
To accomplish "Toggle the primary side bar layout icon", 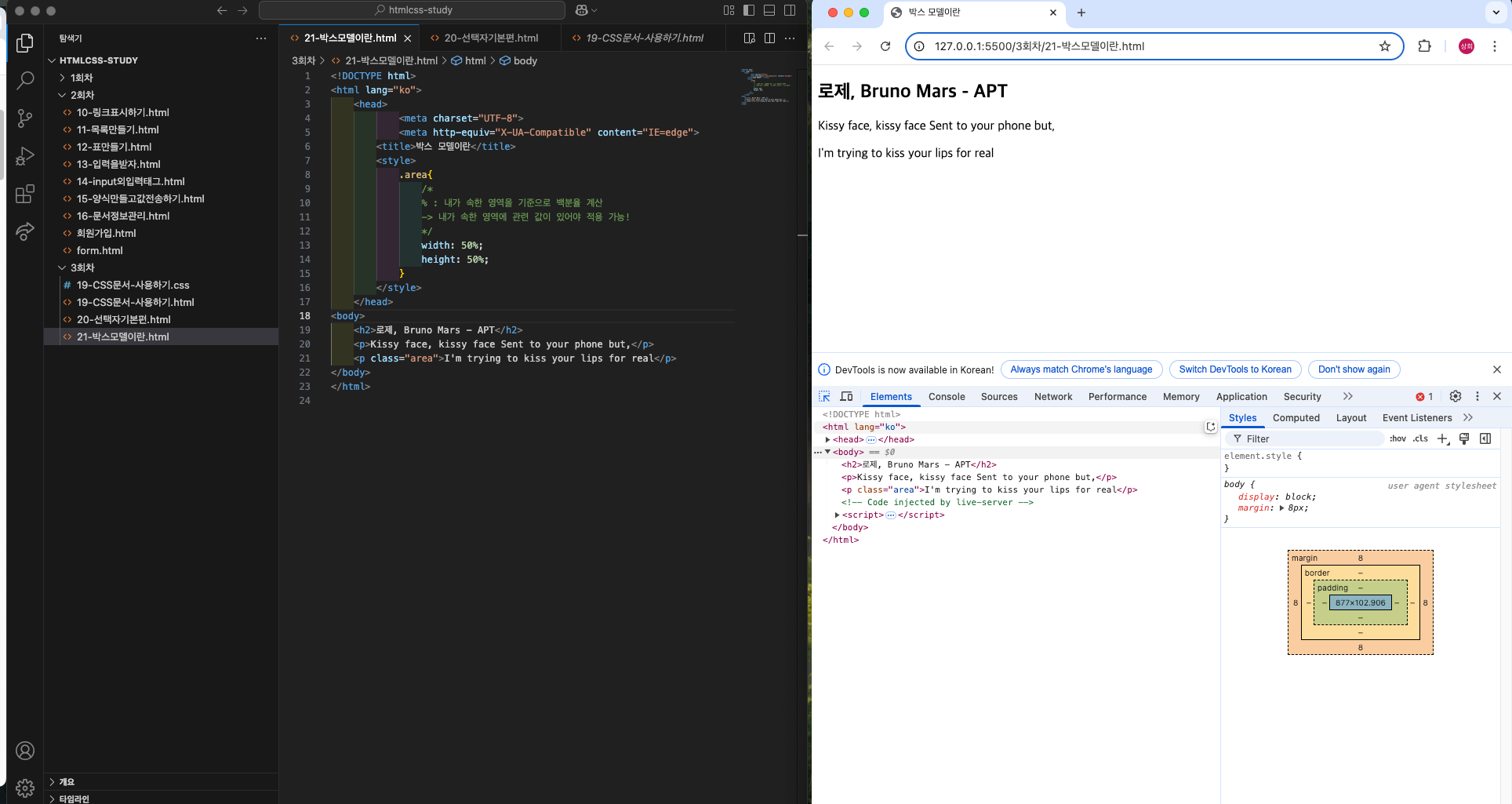I will tap(749, 10).
